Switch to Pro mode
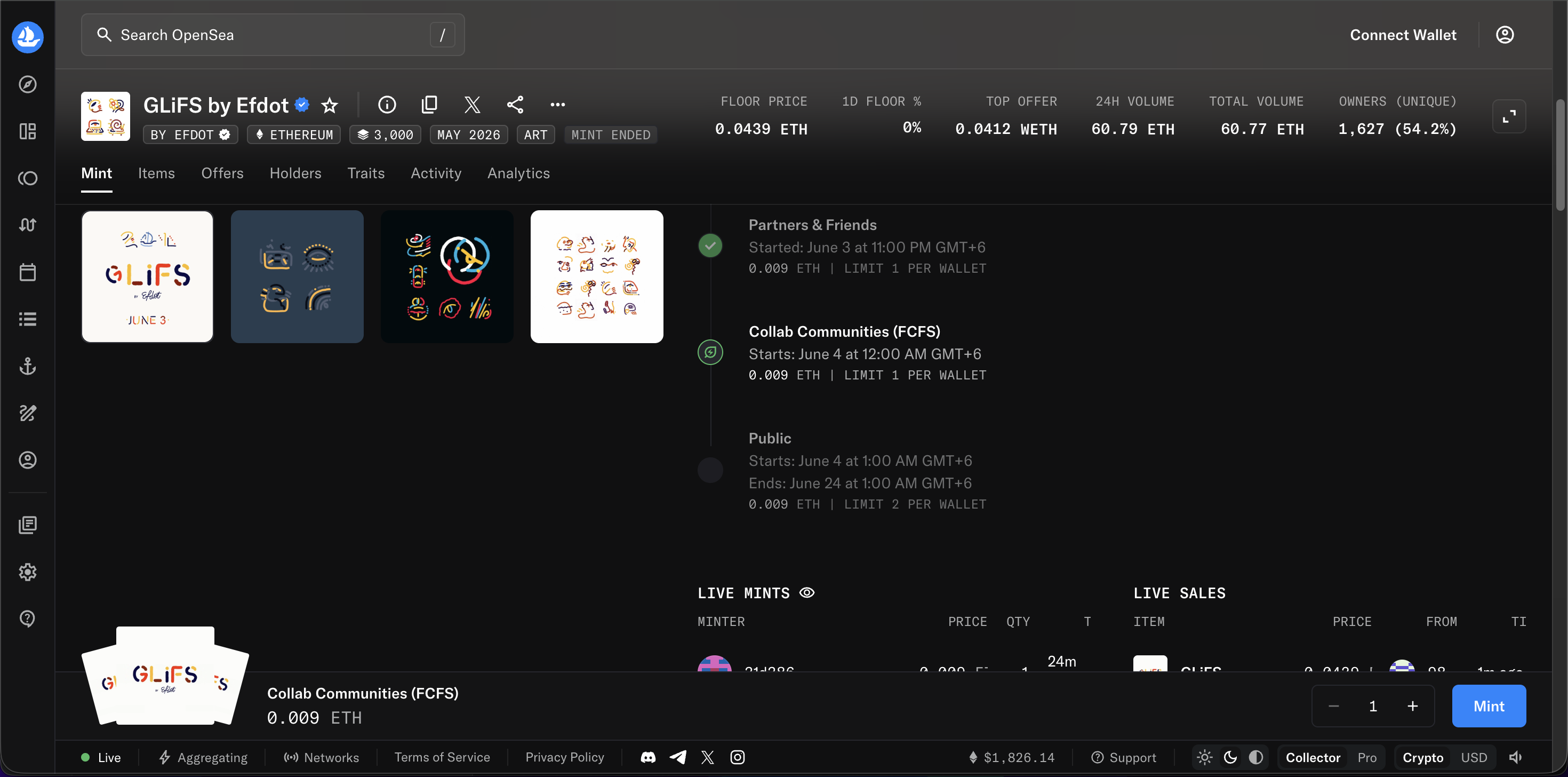This screenshot has width=1568, height=777. (x=1367, y=757)
